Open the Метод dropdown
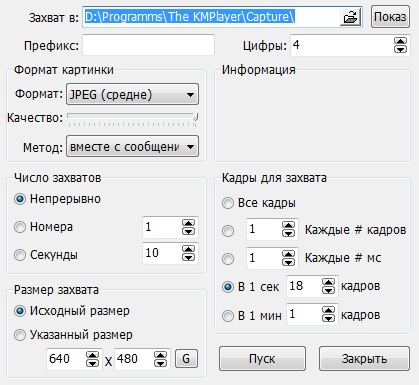The image size is (419, 385). pyautogui.click(x=132, y=146)
